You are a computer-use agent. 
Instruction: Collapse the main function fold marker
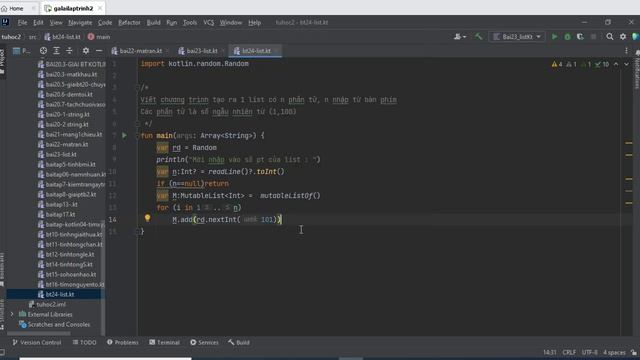(x=138, y=136)
